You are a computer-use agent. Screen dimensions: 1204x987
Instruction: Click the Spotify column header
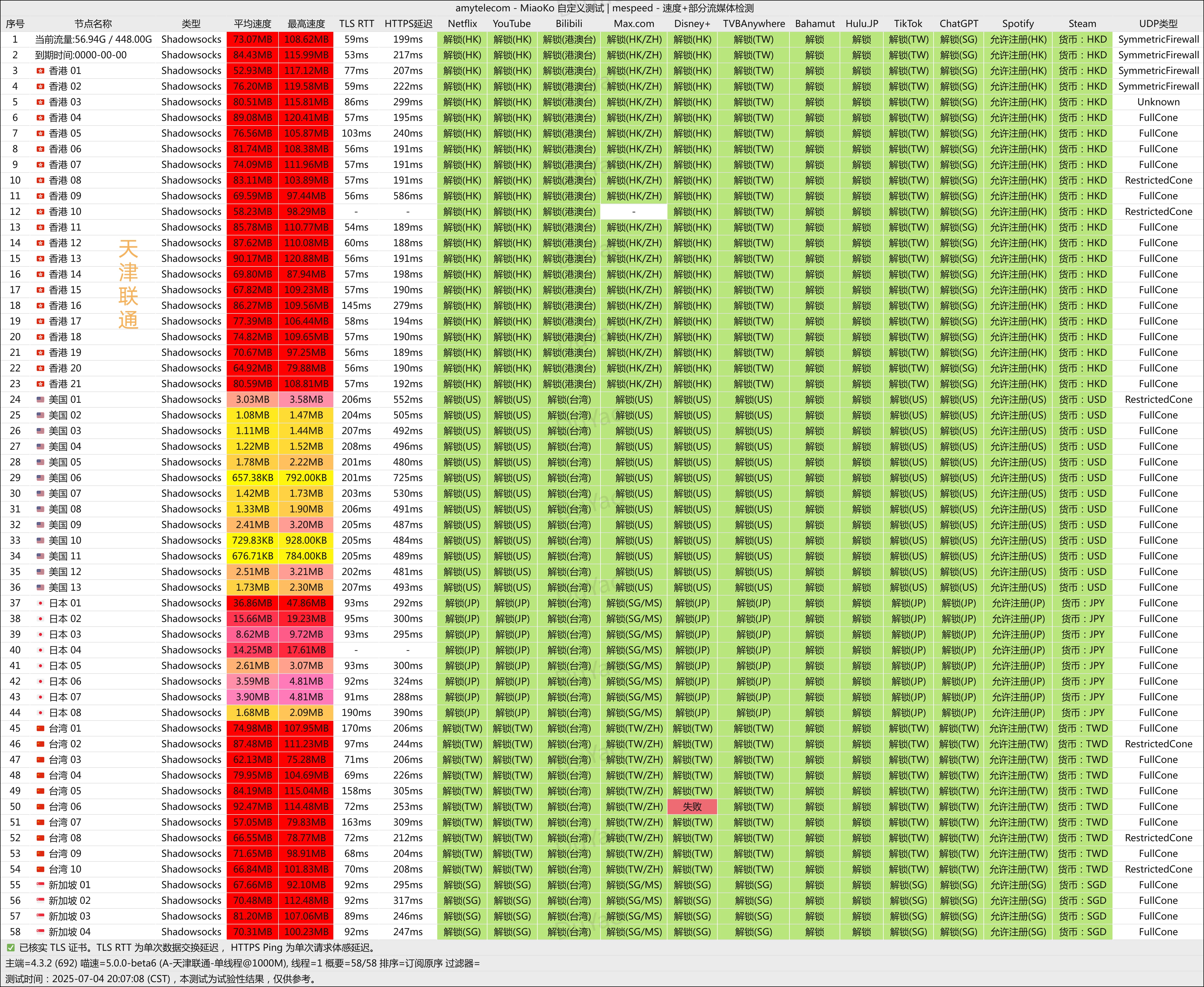(x=1018, y=24)
